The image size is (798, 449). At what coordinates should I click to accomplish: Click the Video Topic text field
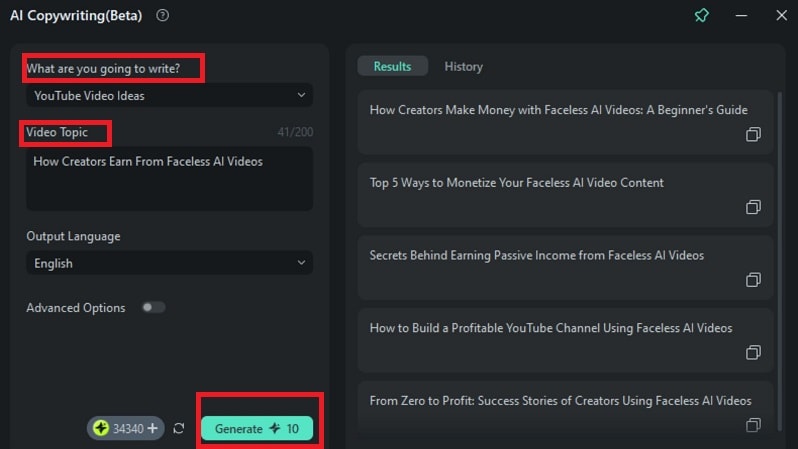tap(169, 178)
